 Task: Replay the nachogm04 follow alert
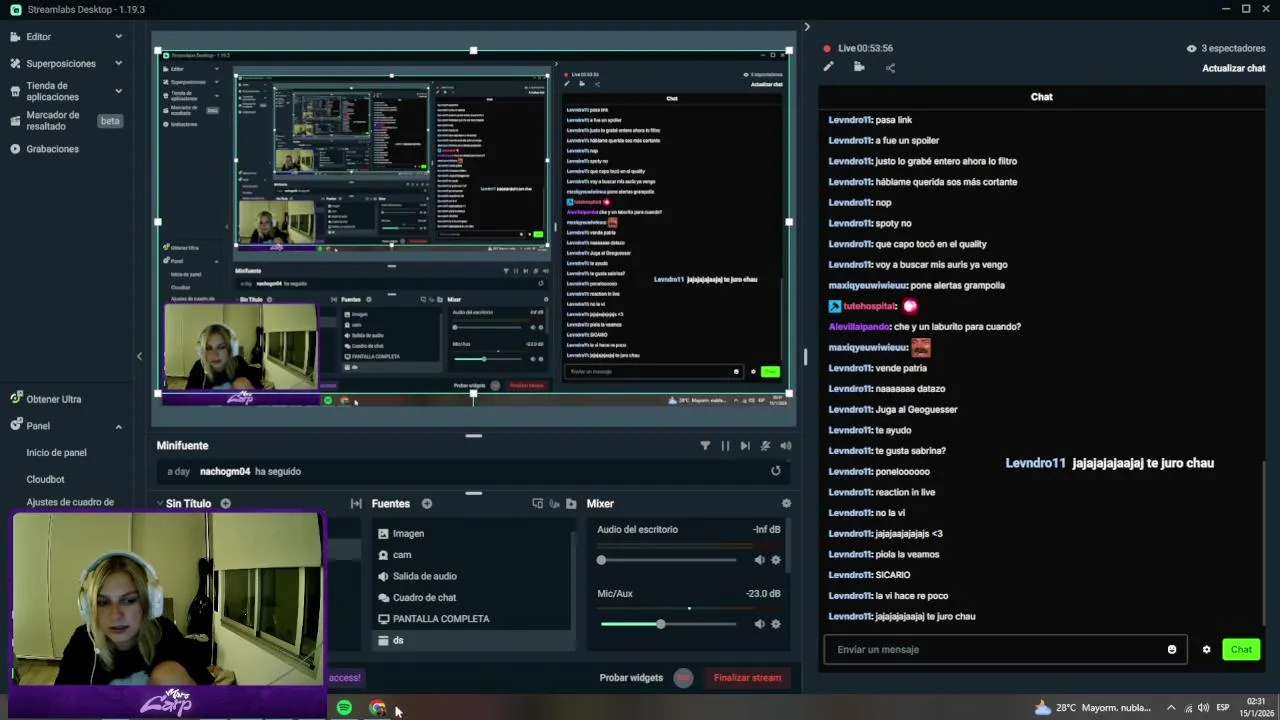775,471
